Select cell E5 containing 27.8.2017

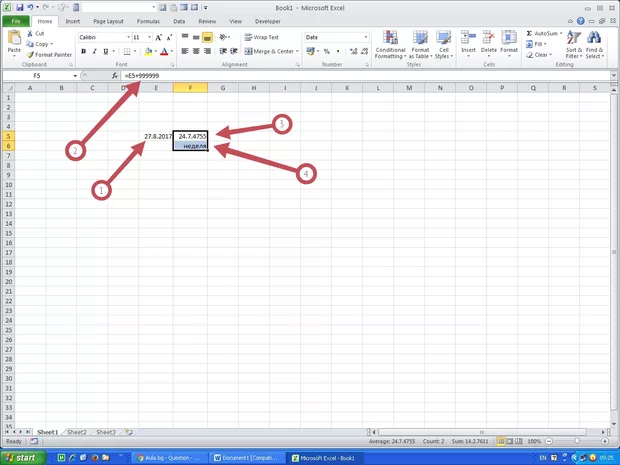(x=156, y=136)
